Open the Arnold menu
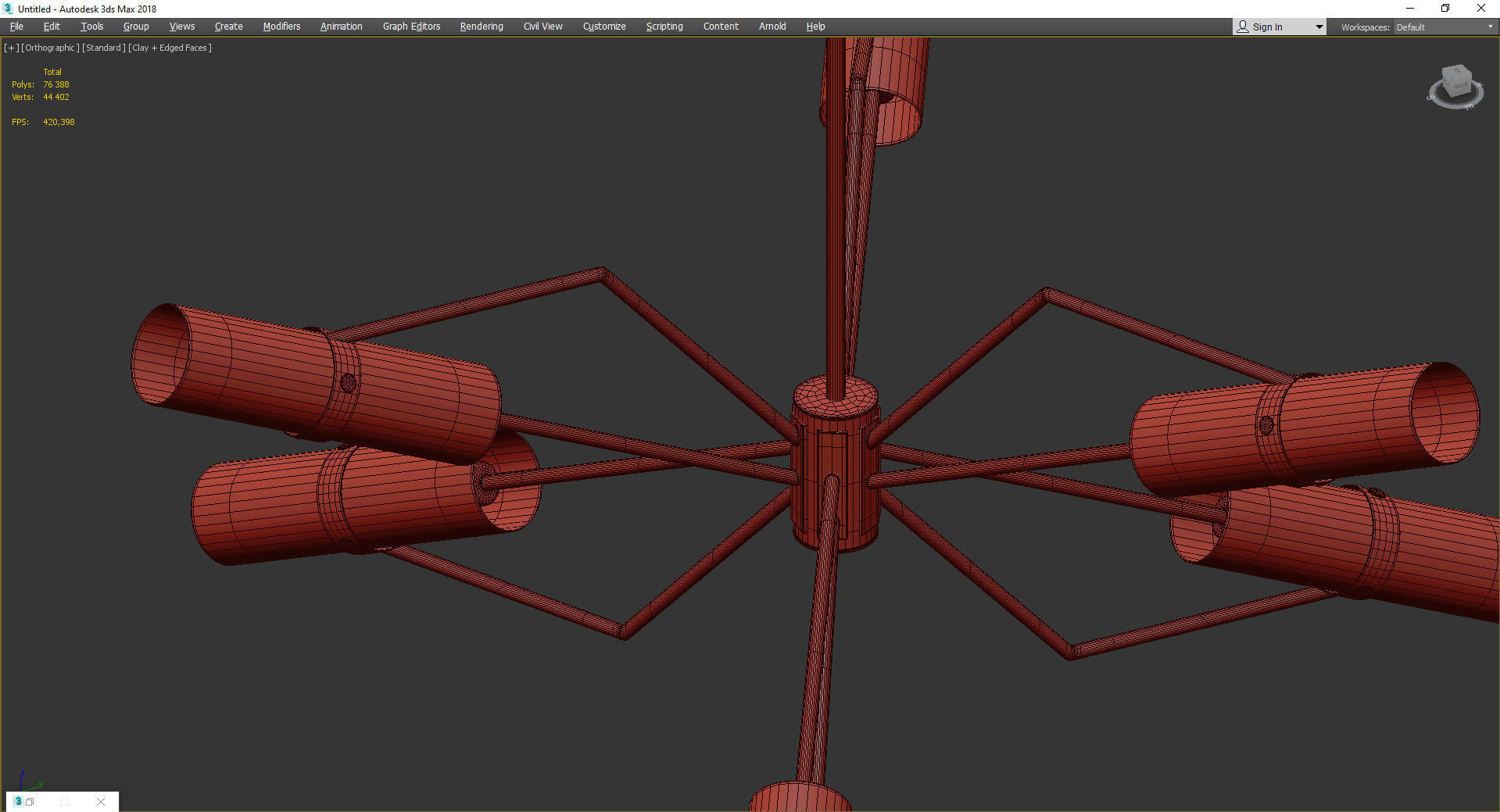Screen dimensions: 1500x812 (x=772, y=27)
